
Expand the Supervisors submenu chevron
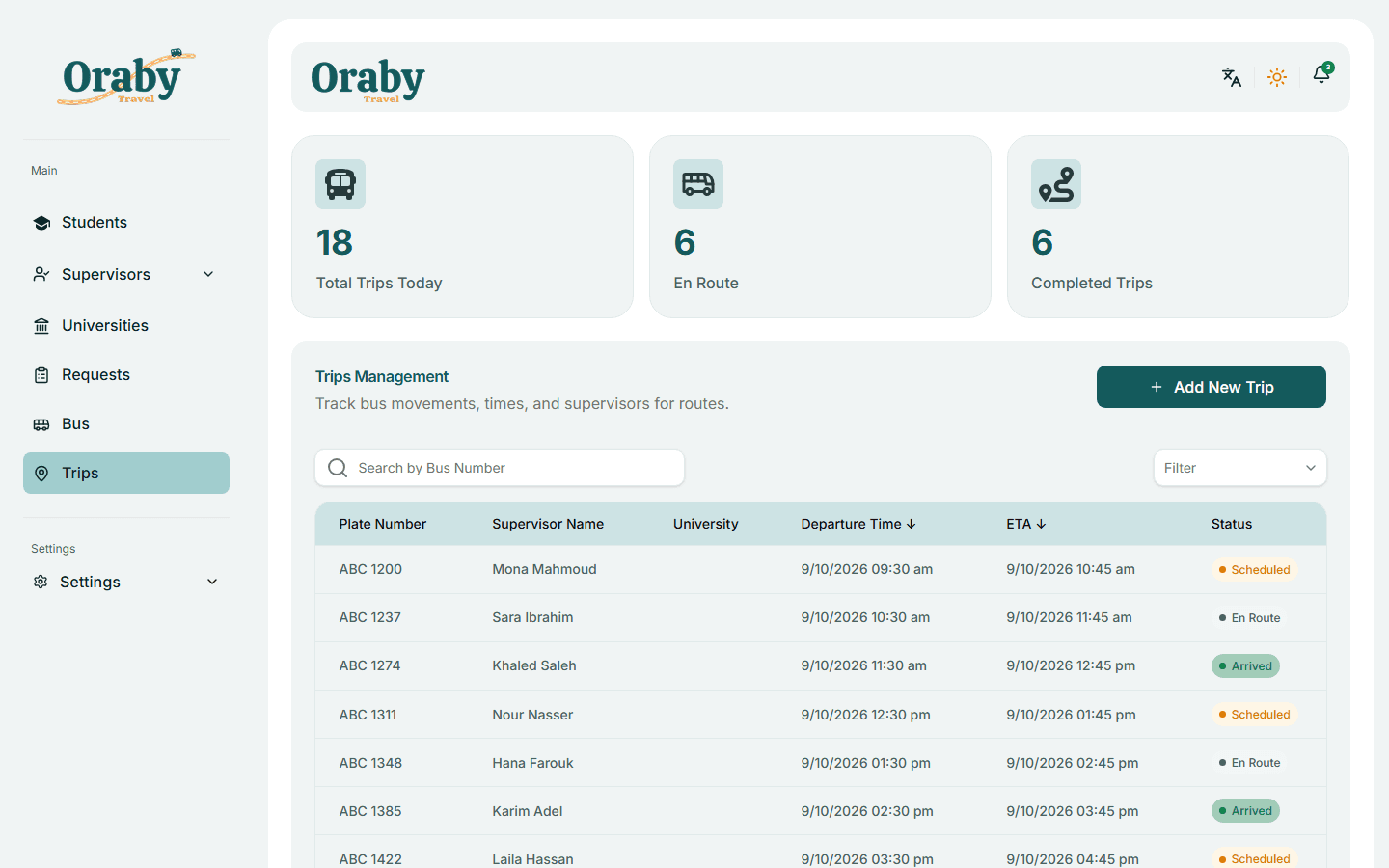208,274
